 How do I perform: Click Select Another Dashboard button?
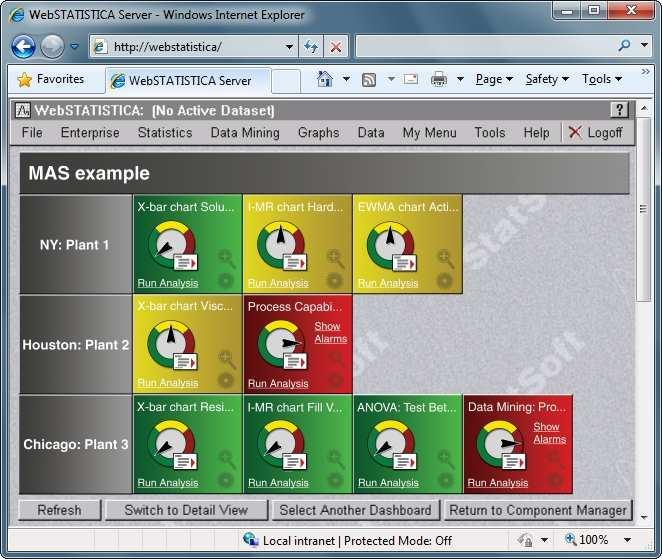[355, 510]
